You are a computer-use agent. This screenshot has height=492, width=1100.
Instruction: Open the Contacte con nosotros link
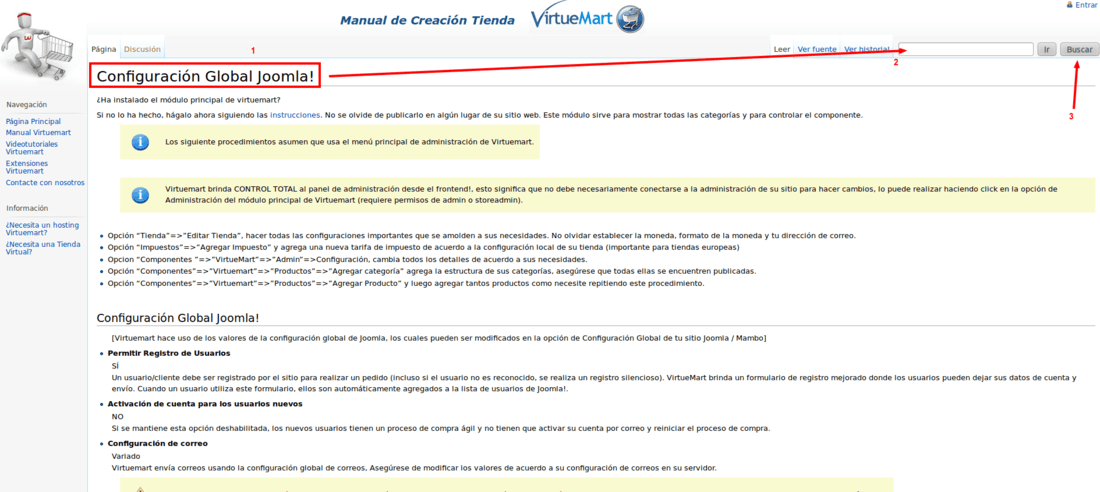(45, 182)
